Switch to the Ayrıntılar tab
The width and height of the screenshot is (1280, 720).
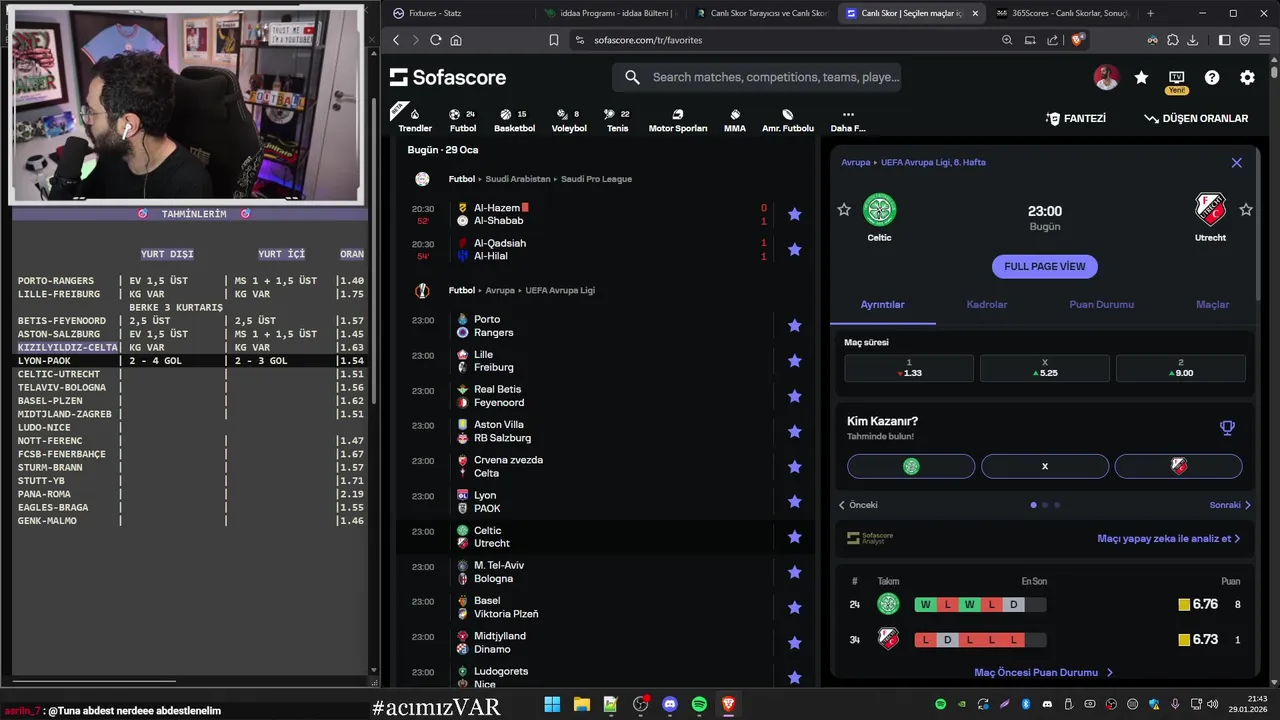[x=883, y=304]
